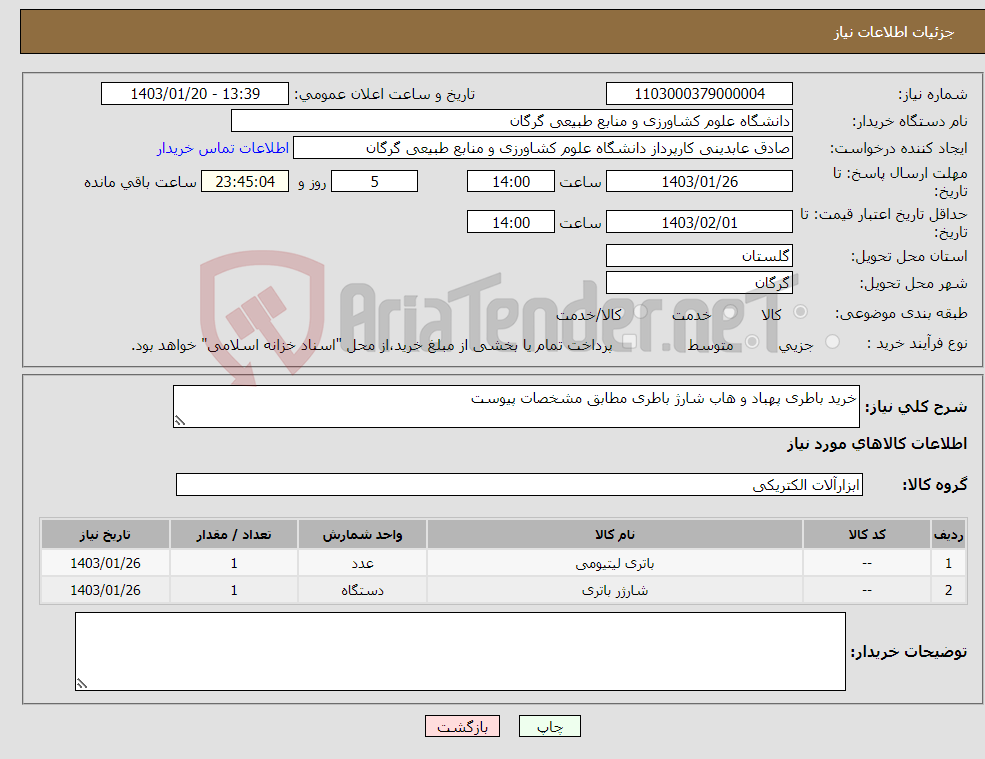Click the بازگشت back button

[462, 726]
